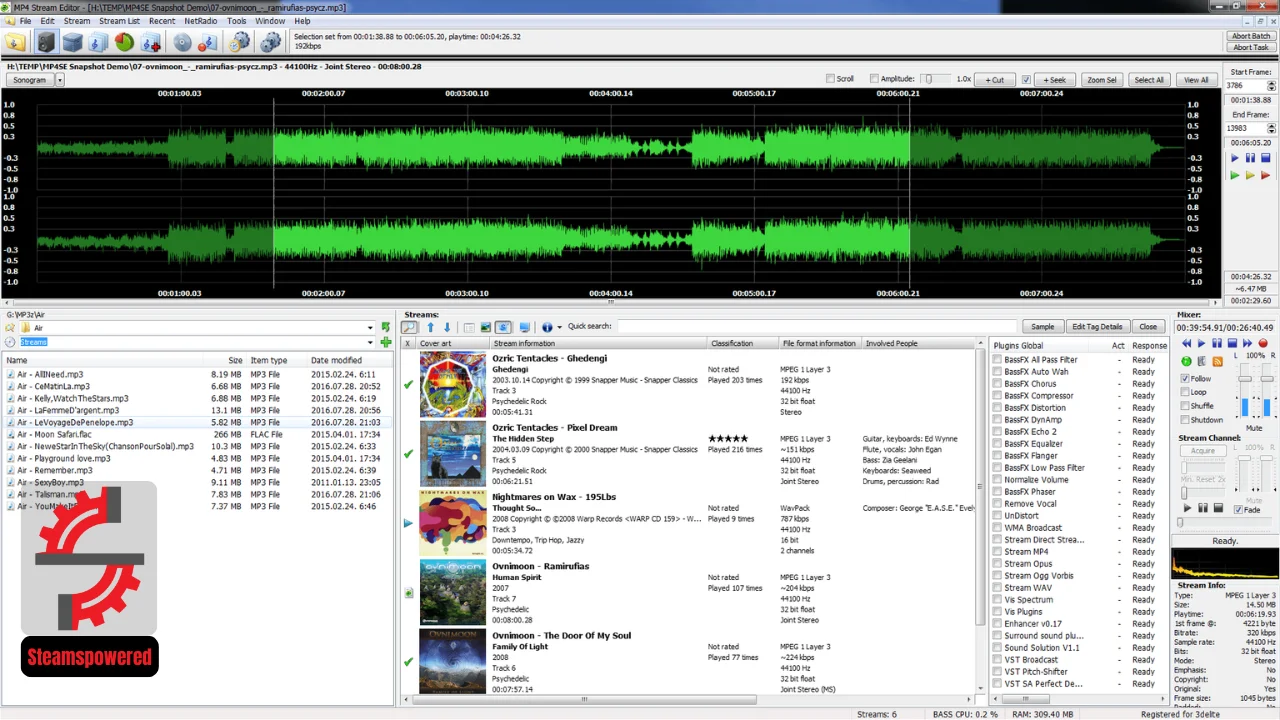Click the Zoom Sel button

point(1102,80)
